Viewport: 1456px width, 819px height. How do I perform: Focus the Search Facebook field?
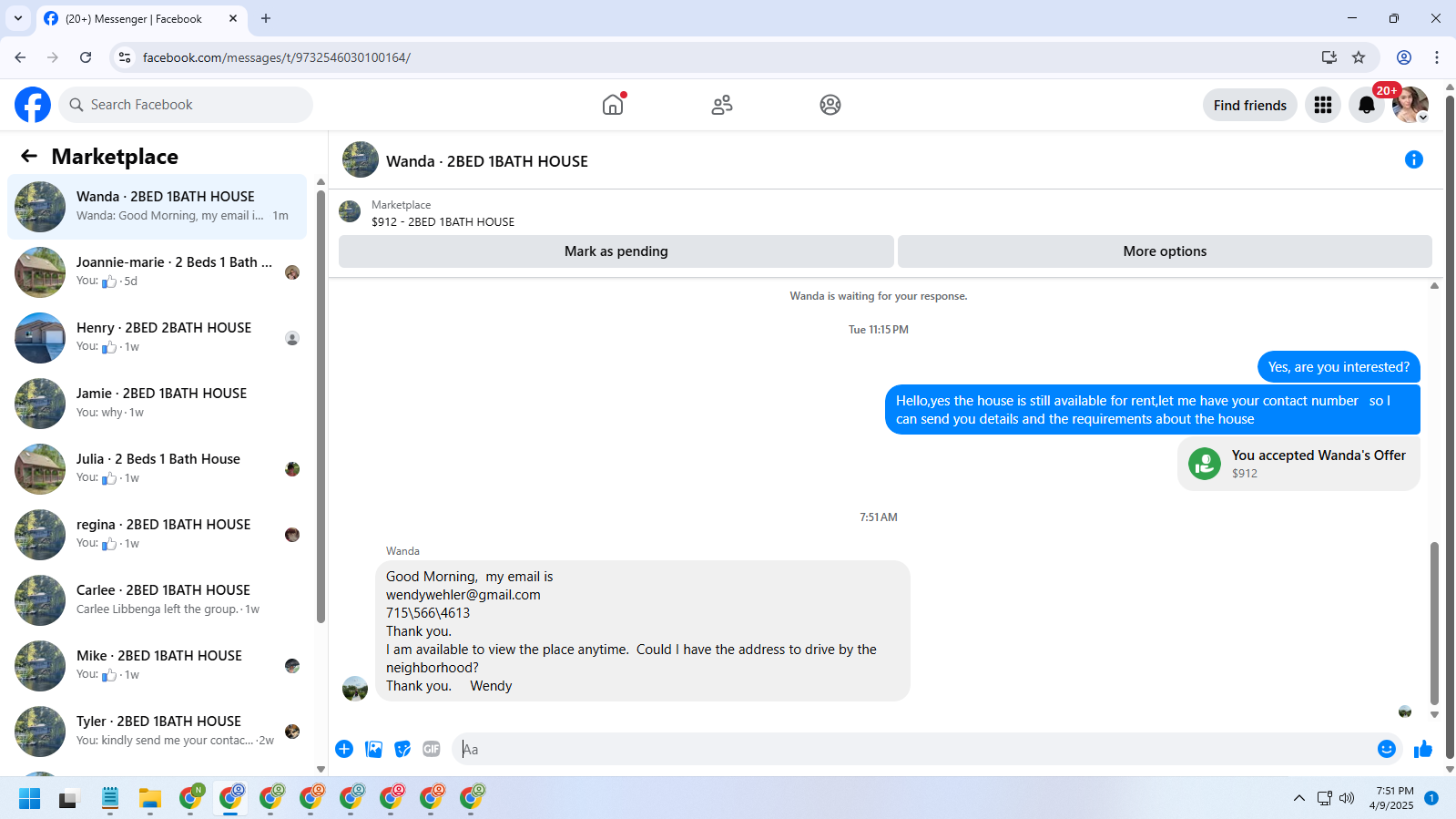[186, 105]
